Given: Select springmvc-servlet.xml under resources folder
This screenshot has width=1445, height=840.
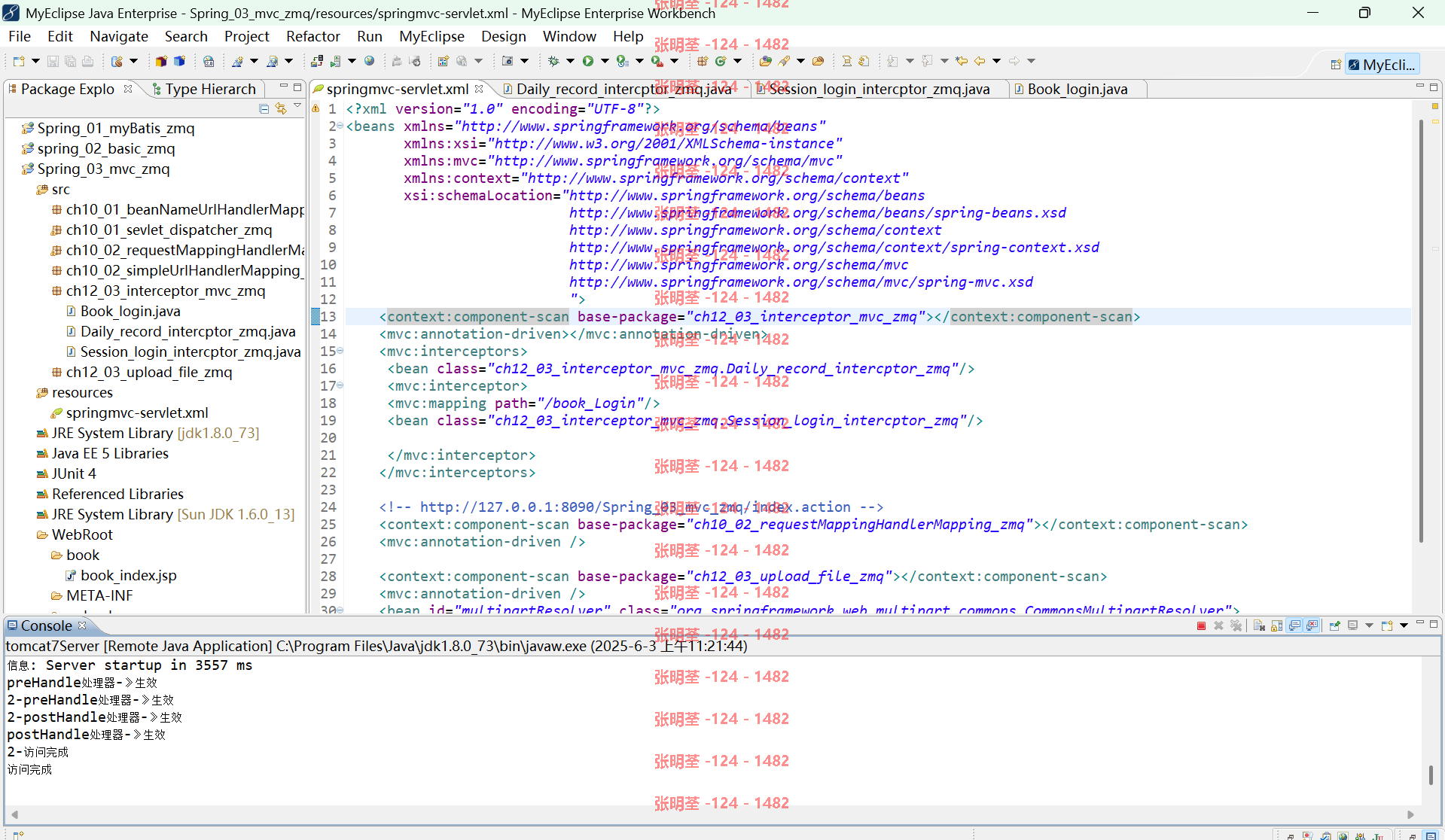Looking at the screenshot, I should (136, 412).
